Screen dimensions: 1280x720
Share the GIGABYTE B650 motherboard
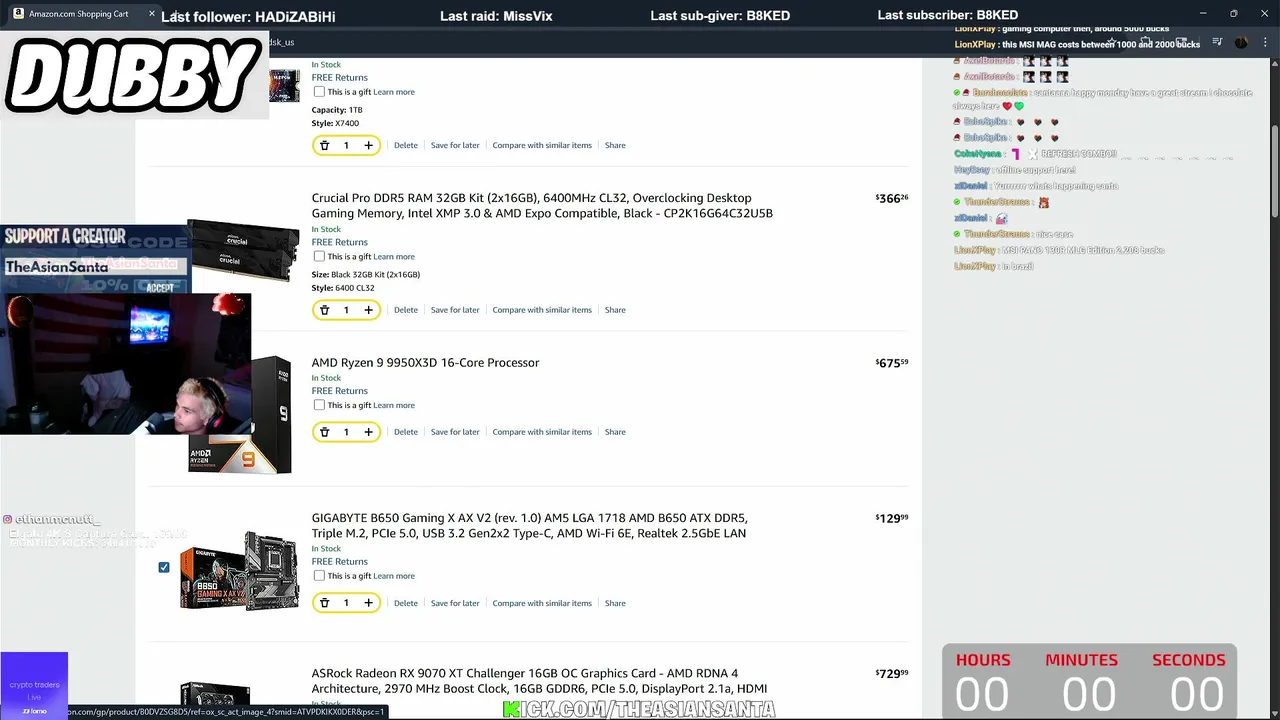615,603
